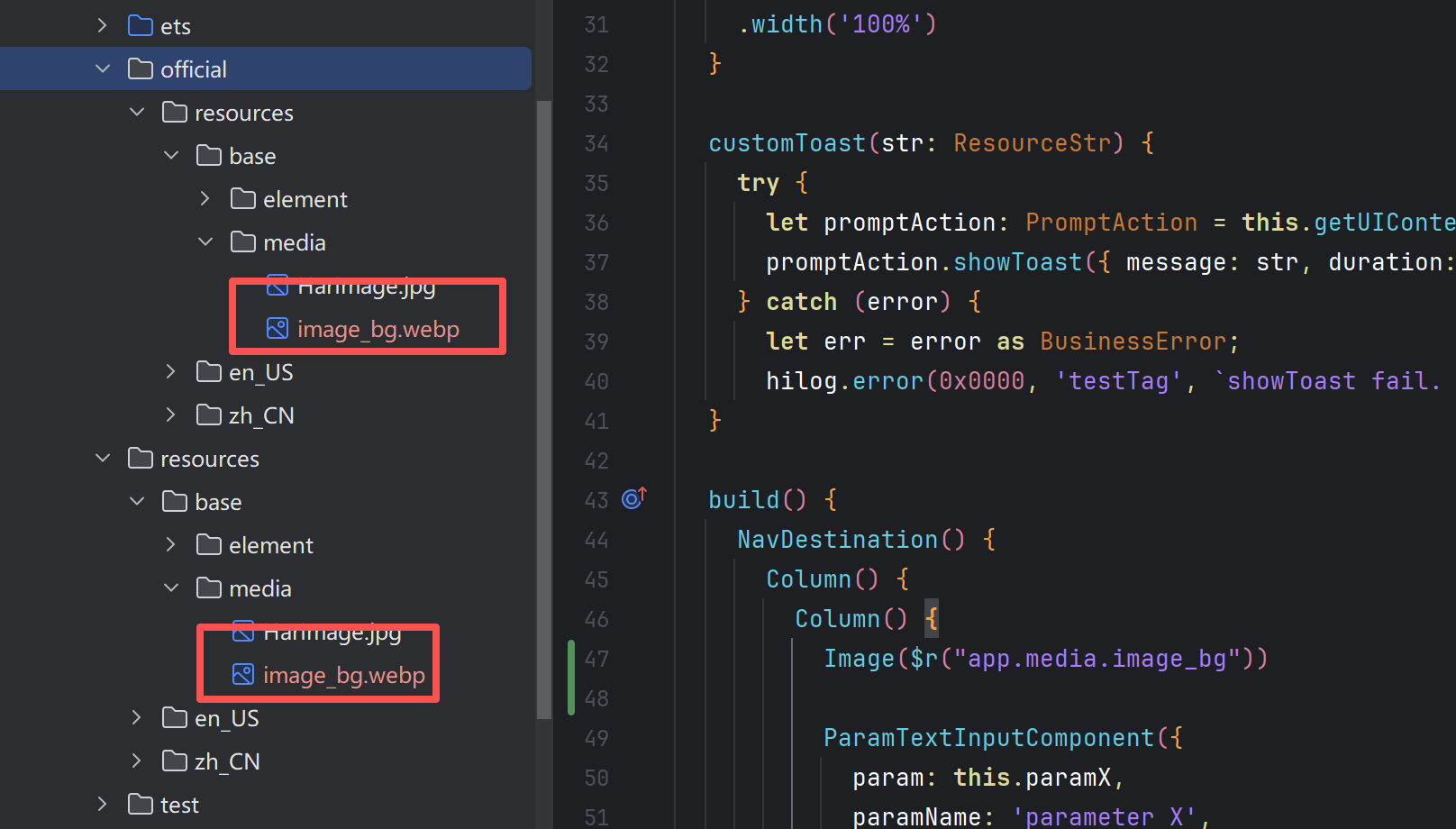
Task: Collapse the lower top-level resources folder
Action: (103, 459)
